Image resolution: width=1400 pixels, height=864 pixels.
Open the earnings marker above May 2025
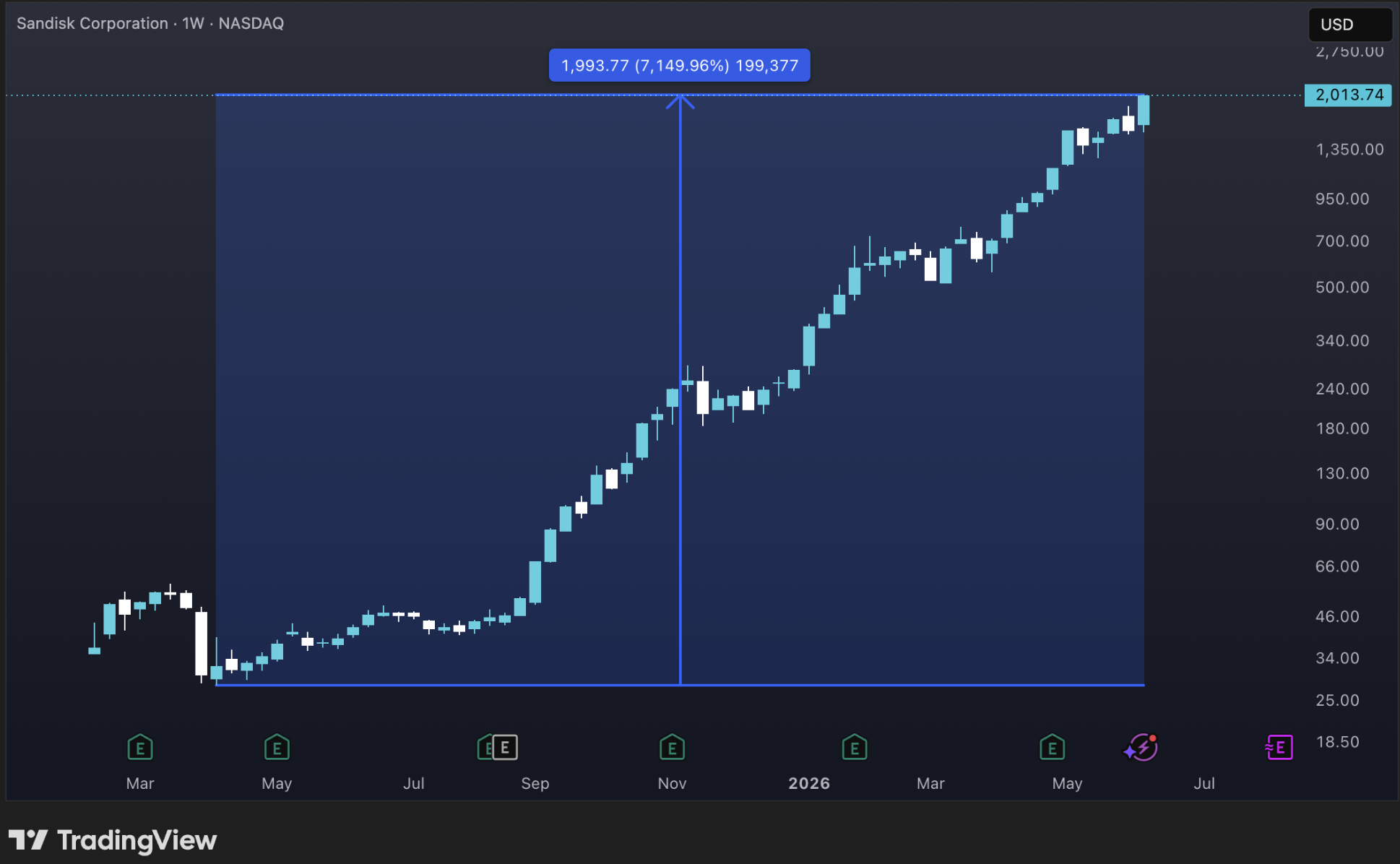tap(277, 748)
